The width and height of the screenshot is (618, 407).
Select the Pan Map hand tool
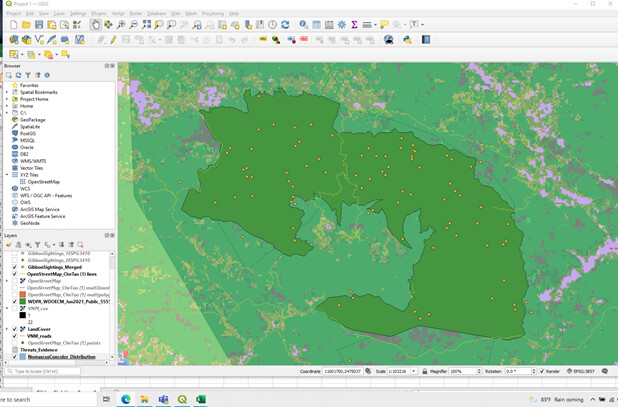click(95, 25)
